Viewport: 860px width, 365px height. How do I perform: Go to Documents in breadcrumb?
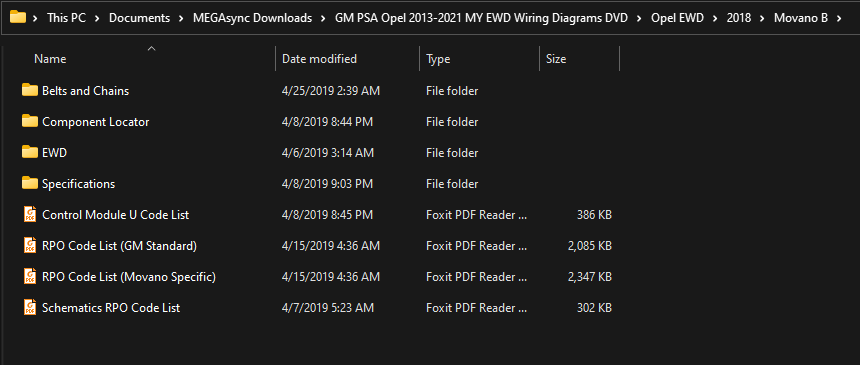(139, 18)
